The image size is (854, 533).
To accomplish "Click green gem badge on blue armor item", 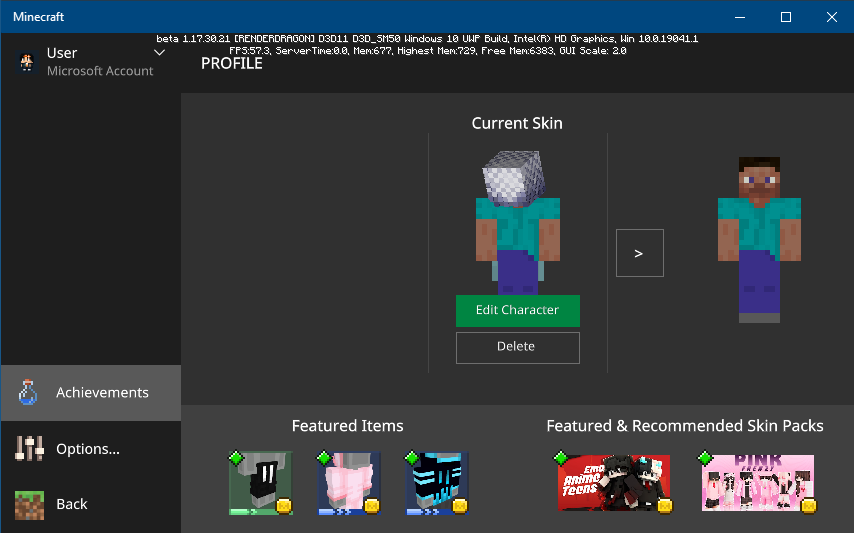I will tap(412, 458).
